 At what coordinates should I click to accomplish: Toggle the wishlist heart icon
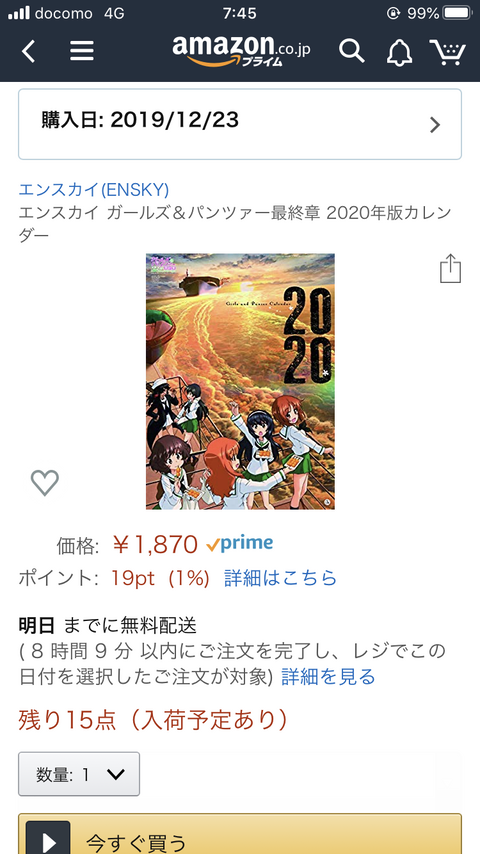coord(45,483)
